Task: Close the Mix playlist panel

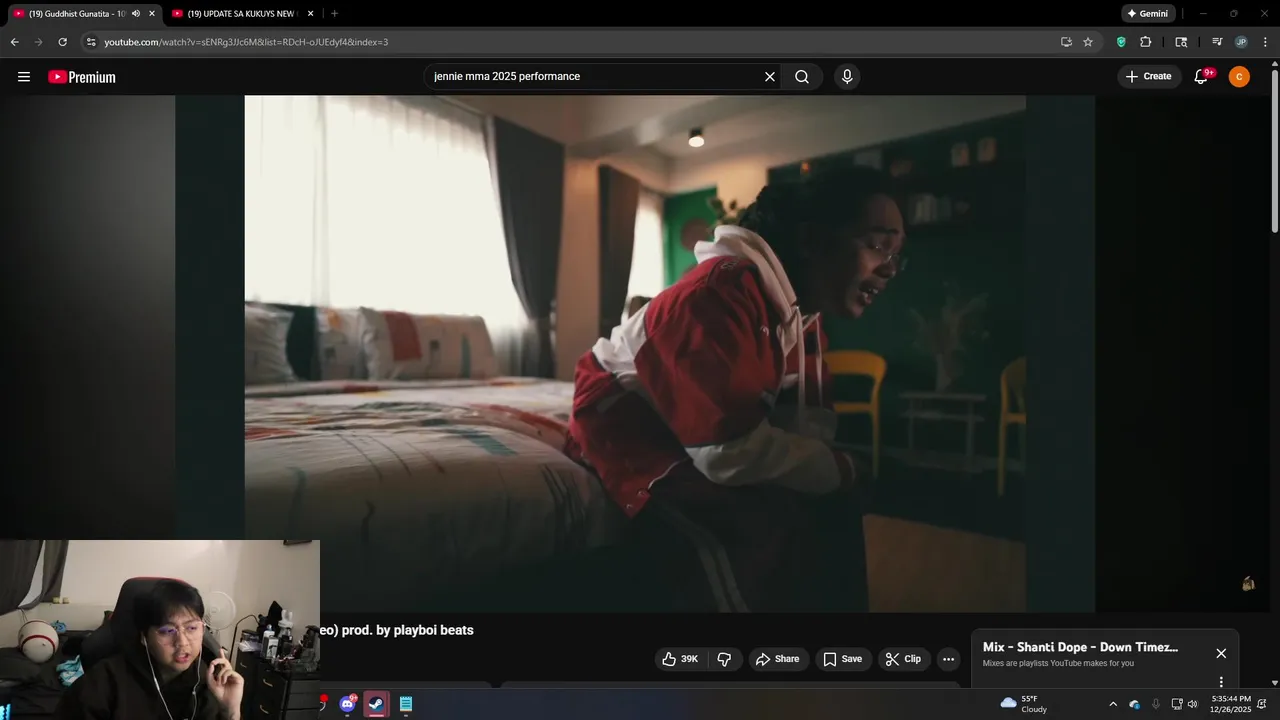Action: click(1221, 653)
